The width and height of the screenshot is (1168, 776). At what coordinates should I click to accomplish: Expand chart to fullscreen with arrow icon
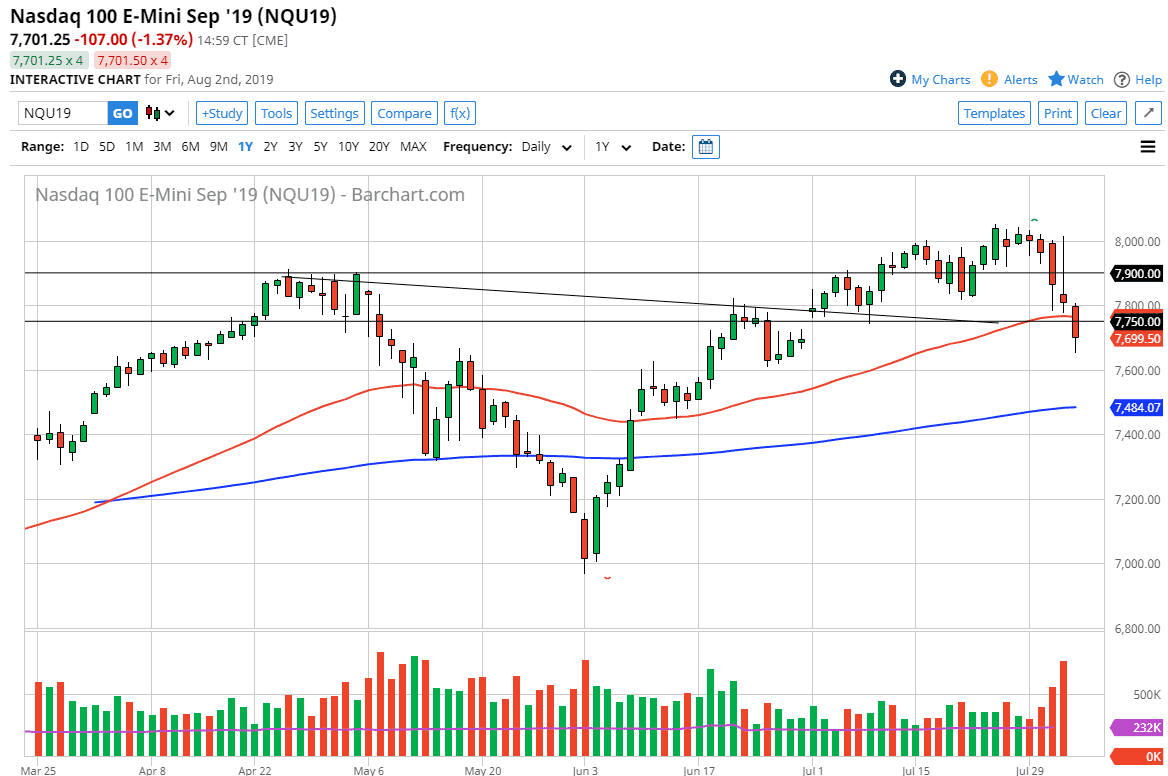tap(1147, 113)
